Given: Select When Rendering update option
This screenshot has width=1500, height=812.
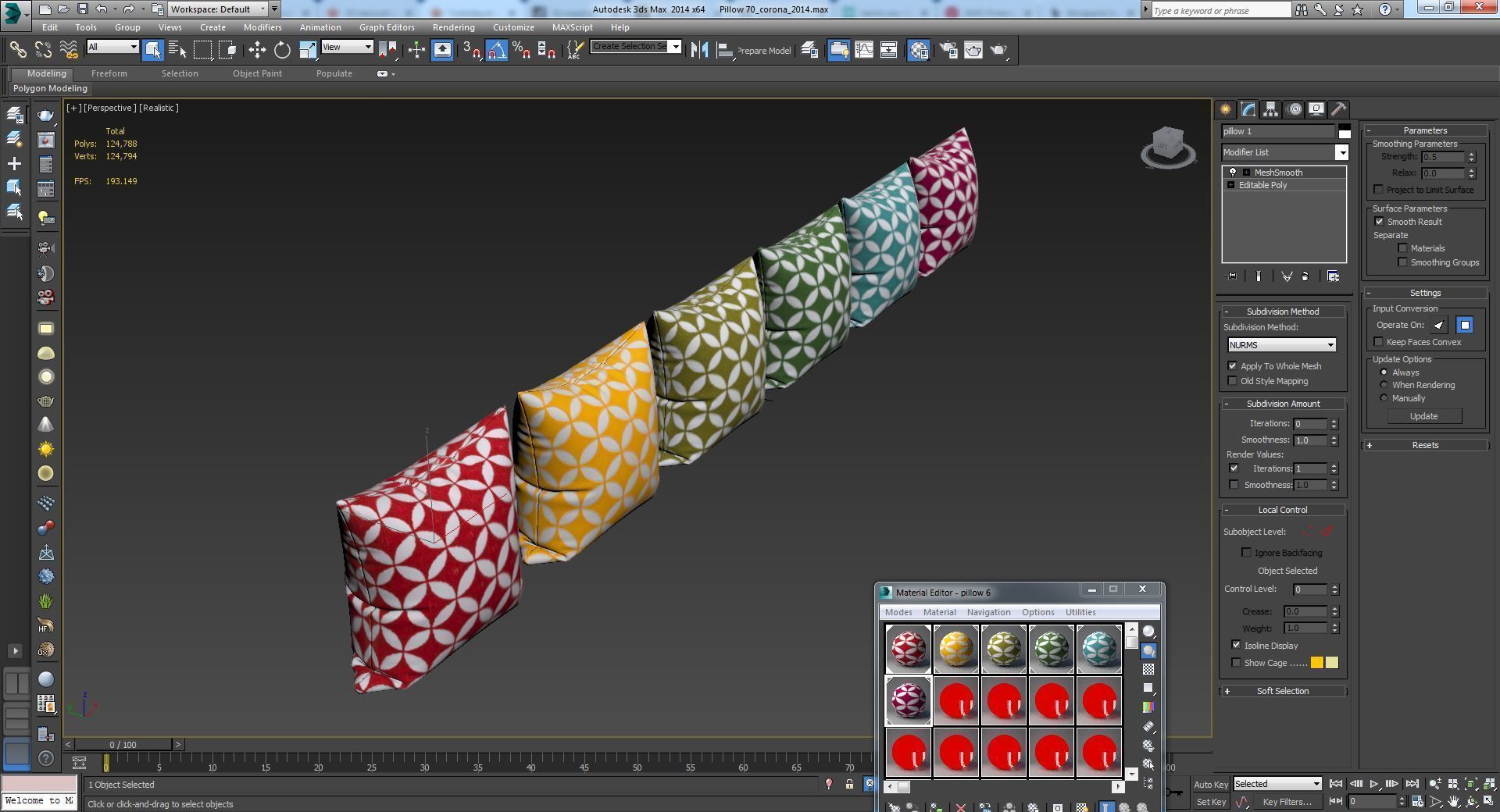Looking at the screenshot, I should click(1384, 385).
